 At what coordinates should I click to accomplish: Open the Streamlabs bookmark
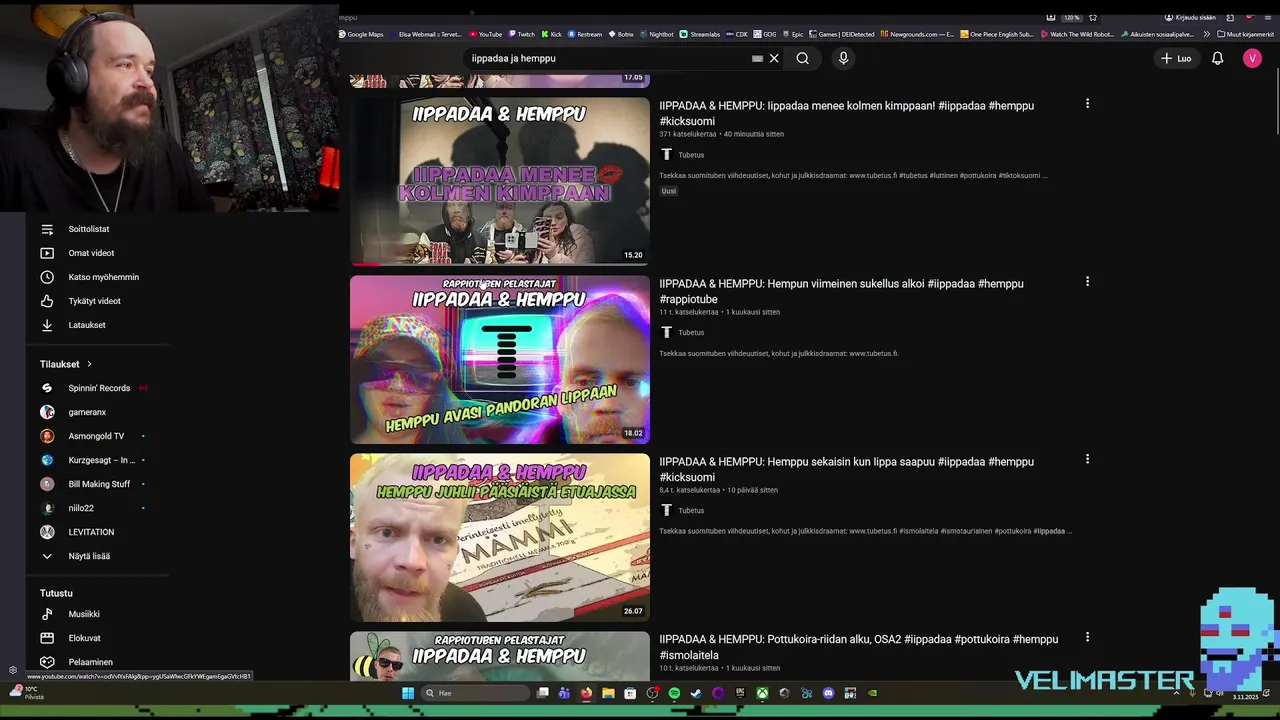pyautogui.click(x=700, y=34)
